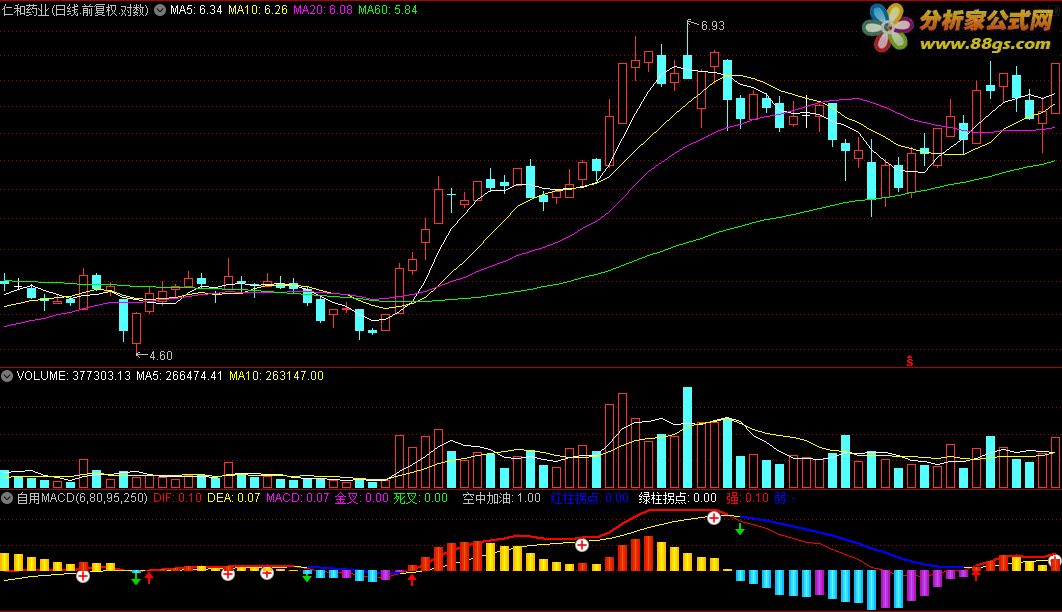Click the DIF: 0.10 readout
The image size is (1062, 612).
[x=177, y=498]
